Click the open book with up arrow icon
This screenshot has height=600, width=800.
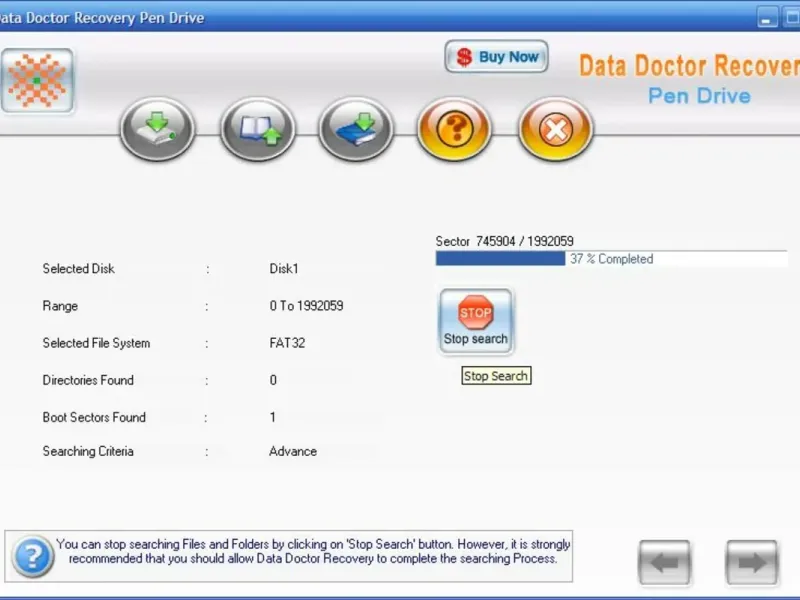pos(258,129)
